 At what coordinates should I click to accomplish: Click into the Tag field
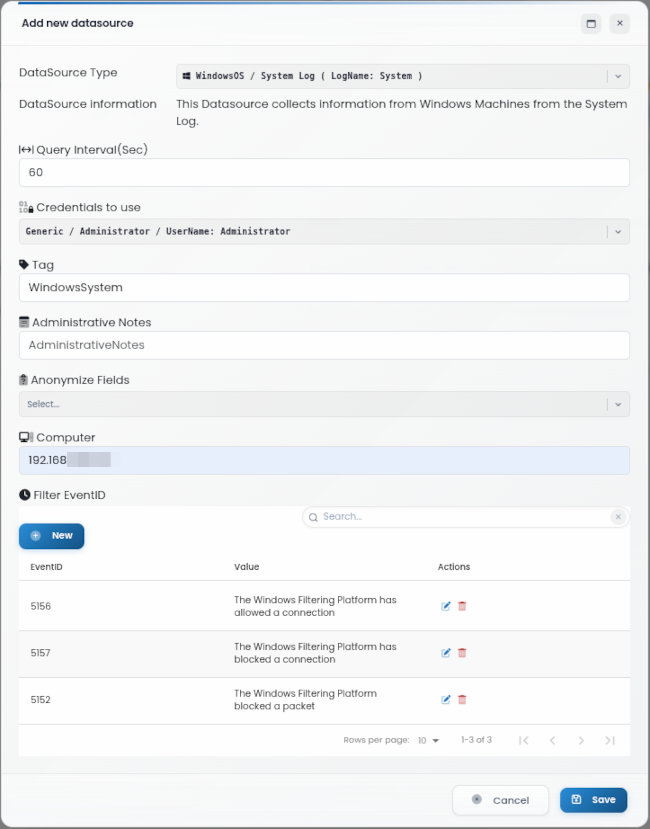(x=324, y=288)
